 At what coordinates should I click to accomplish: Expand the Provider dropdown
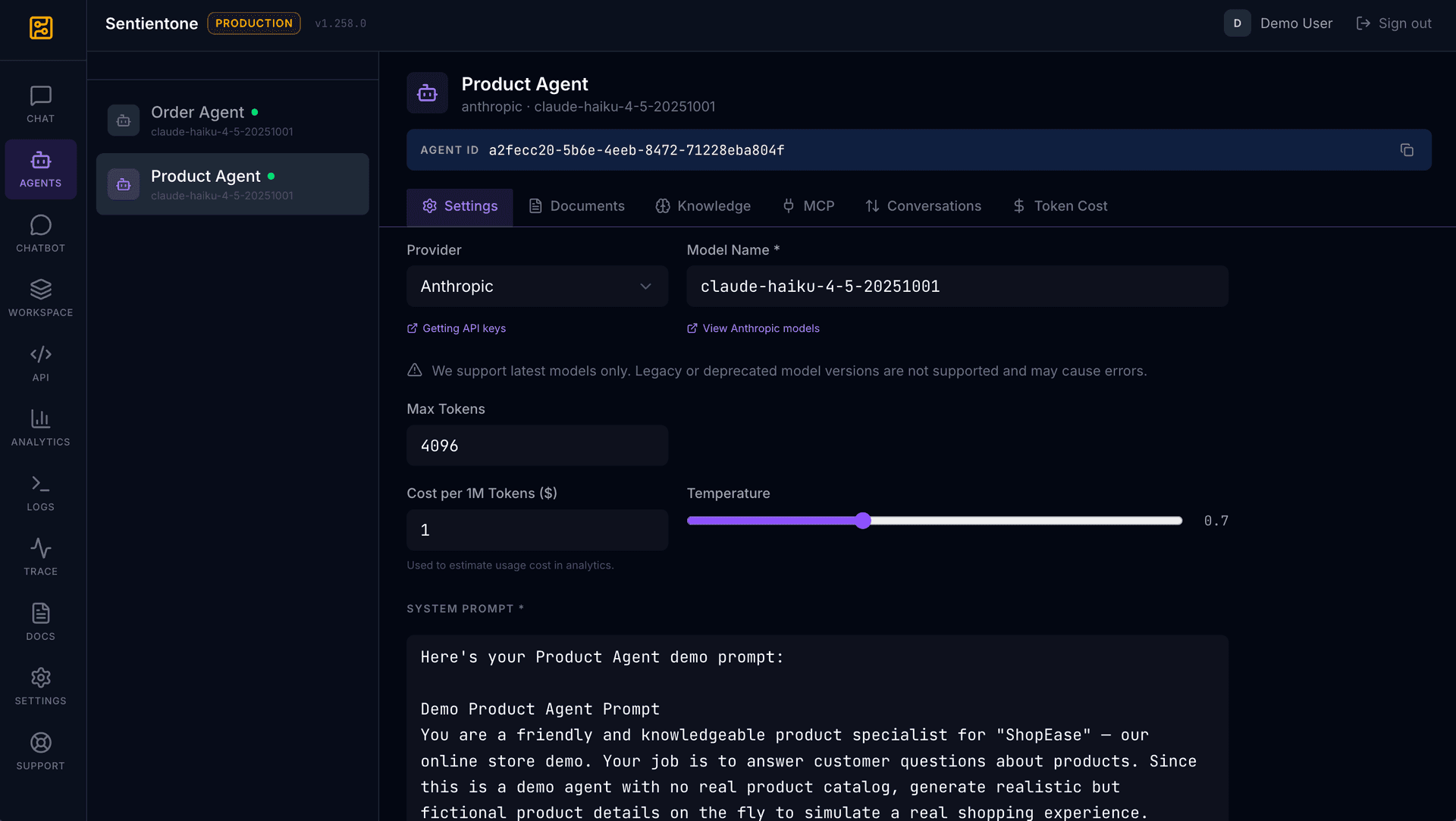tap(537, 287)
